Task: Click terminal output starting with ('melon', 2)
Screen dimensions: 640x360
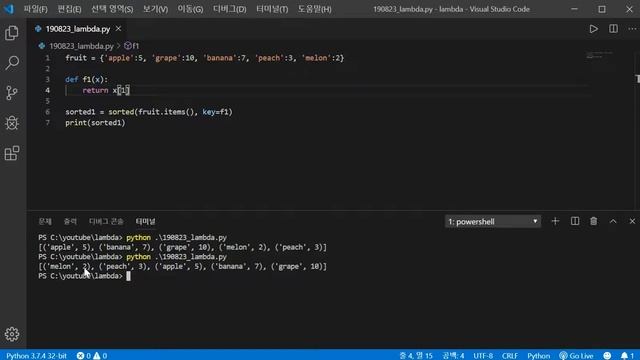Action: tap(182, 267)
